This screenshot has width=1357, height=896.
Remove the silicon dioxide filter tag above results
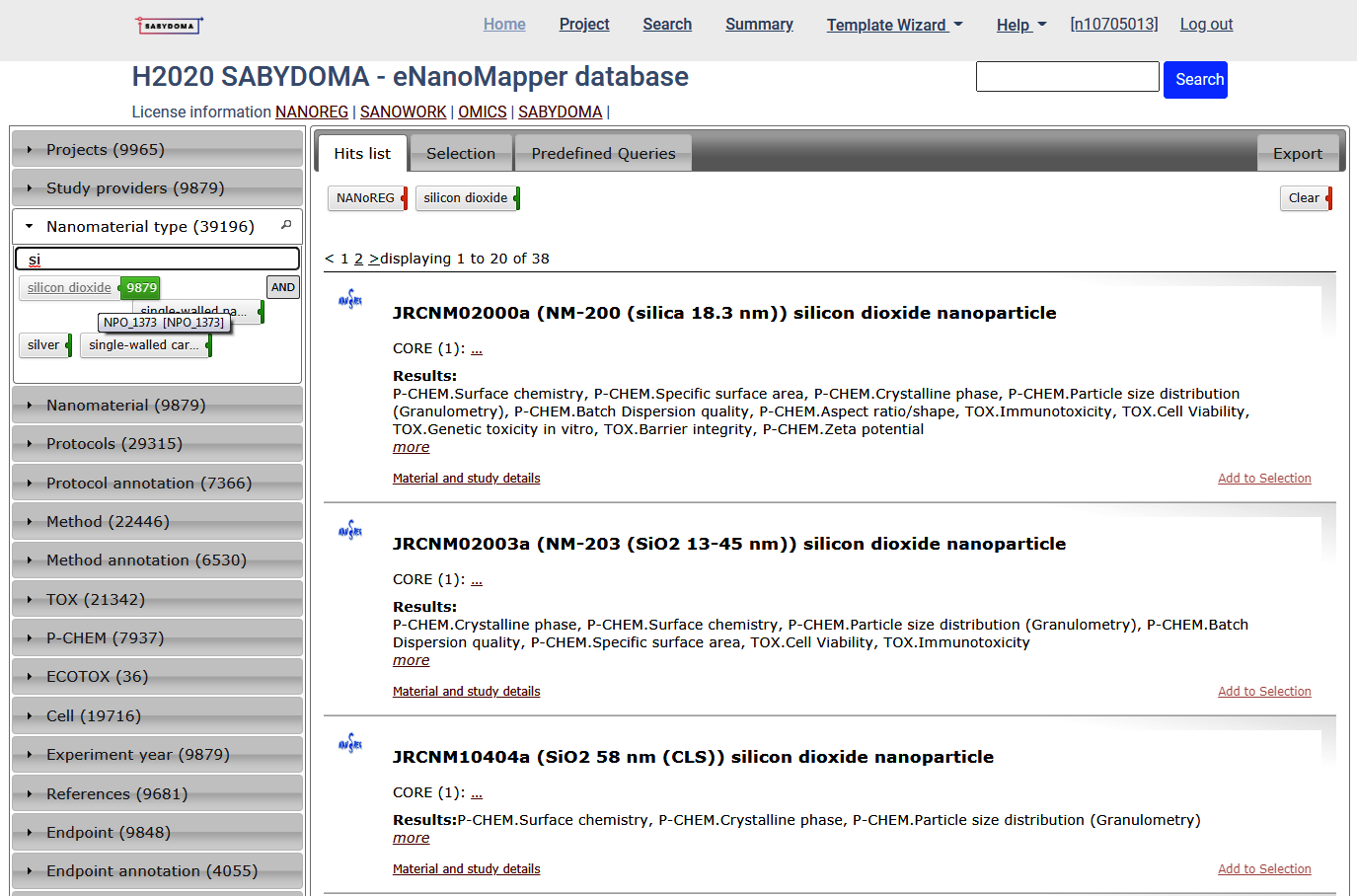pos(516,198)
